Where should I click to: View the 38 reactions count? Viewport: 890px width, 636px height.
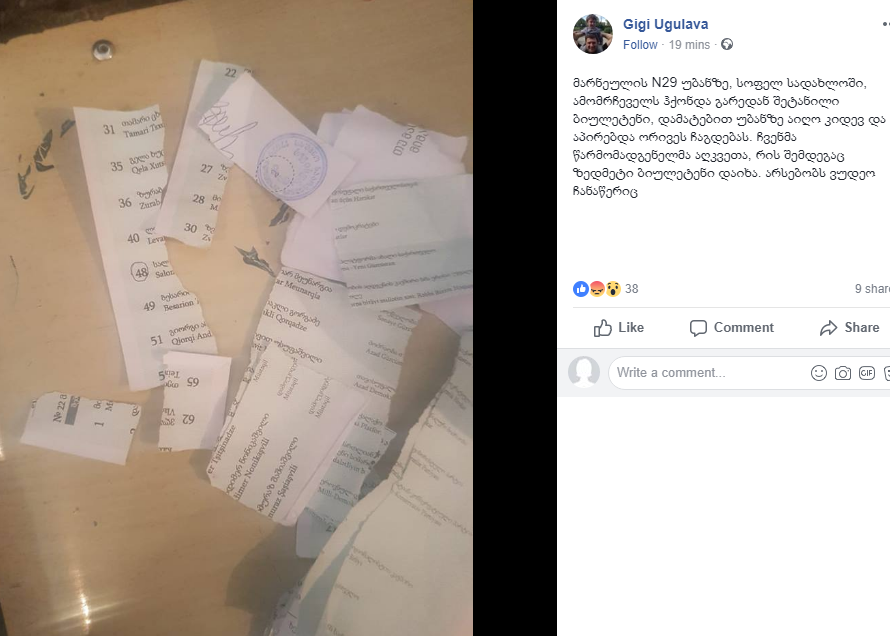[x=632, y=289]
